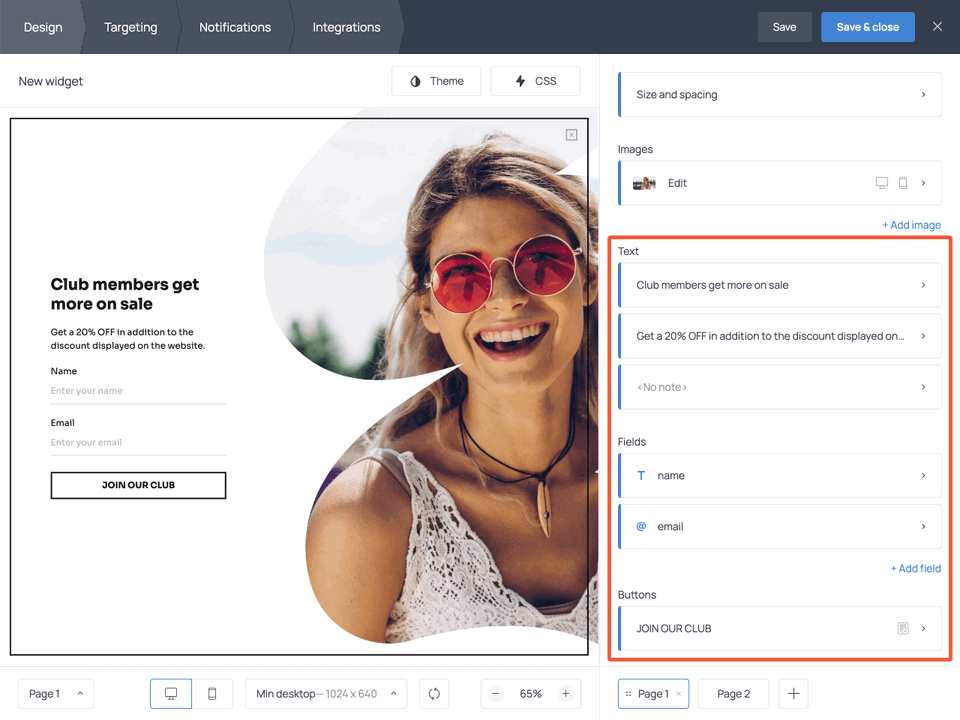Open the Integrations tab
The image size is (960, 720).
pyautogui.click(x=346, y=27)
